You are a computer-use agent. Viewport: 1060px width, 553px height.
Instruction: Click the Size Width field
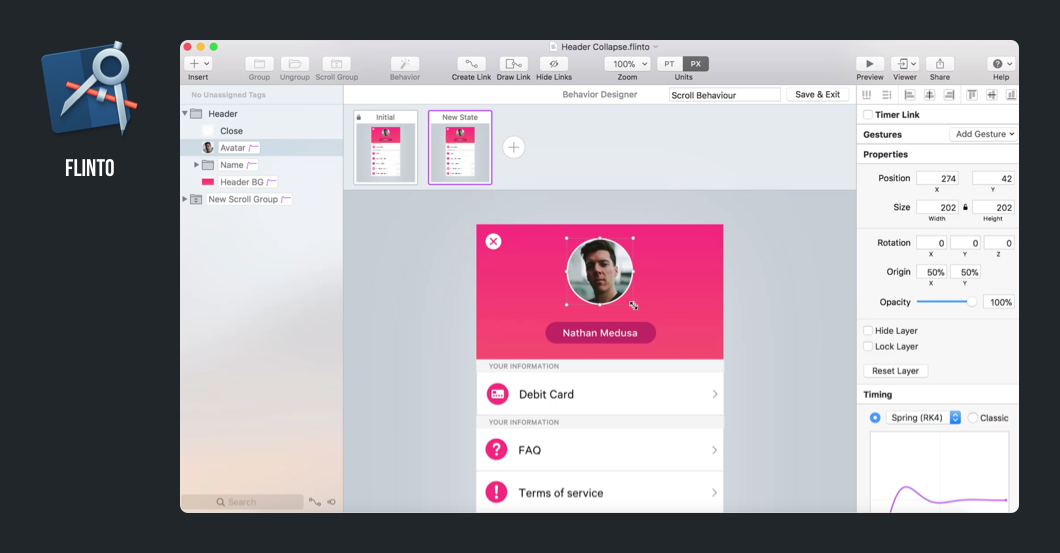938,208
